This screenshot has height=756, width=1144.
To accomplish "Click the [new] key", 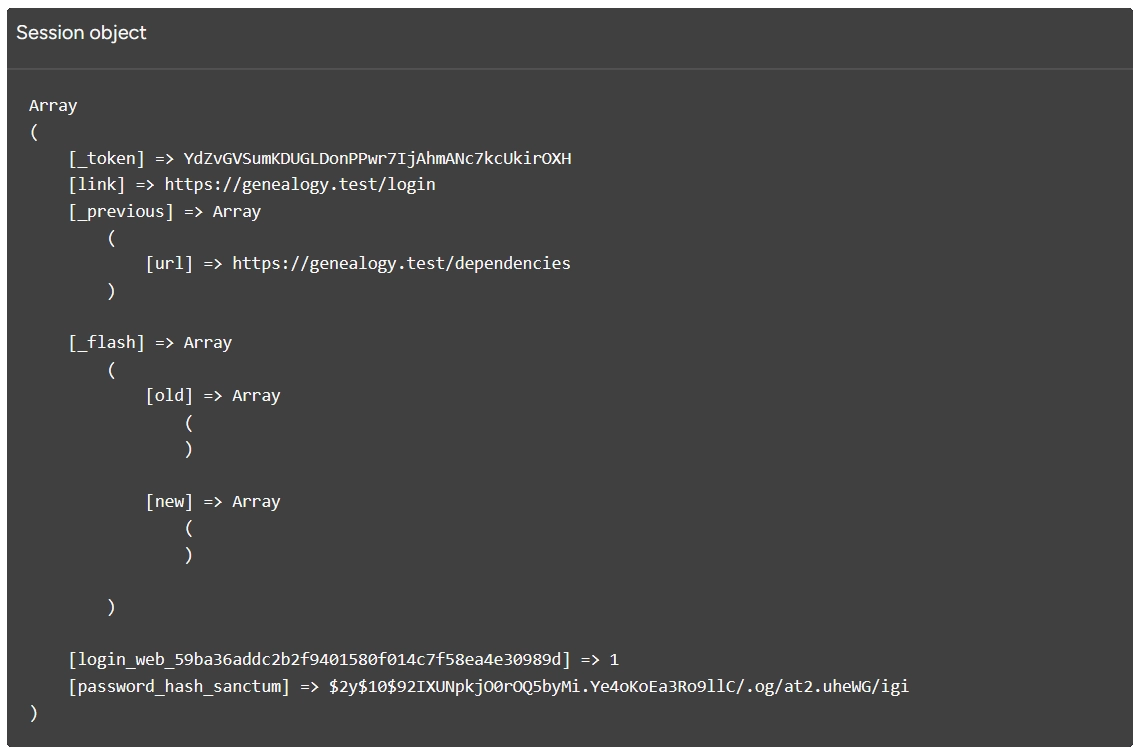I will pos(169,501).
